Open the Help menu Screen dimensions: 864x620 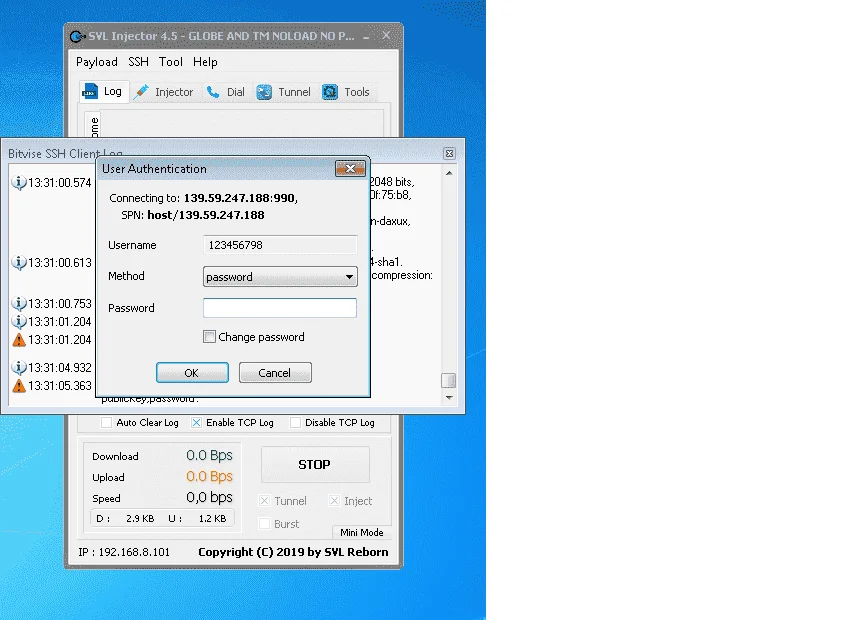tap(205, 62)
